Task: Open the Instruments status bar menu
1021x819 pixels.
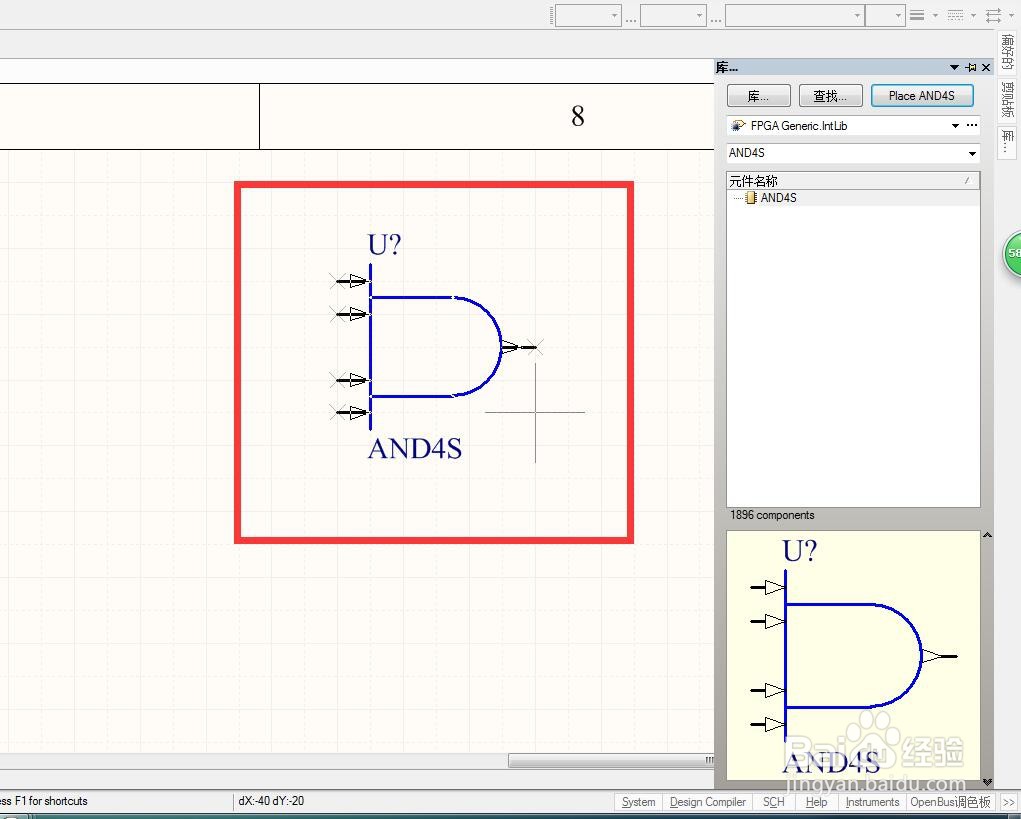Action: point(873,802)
